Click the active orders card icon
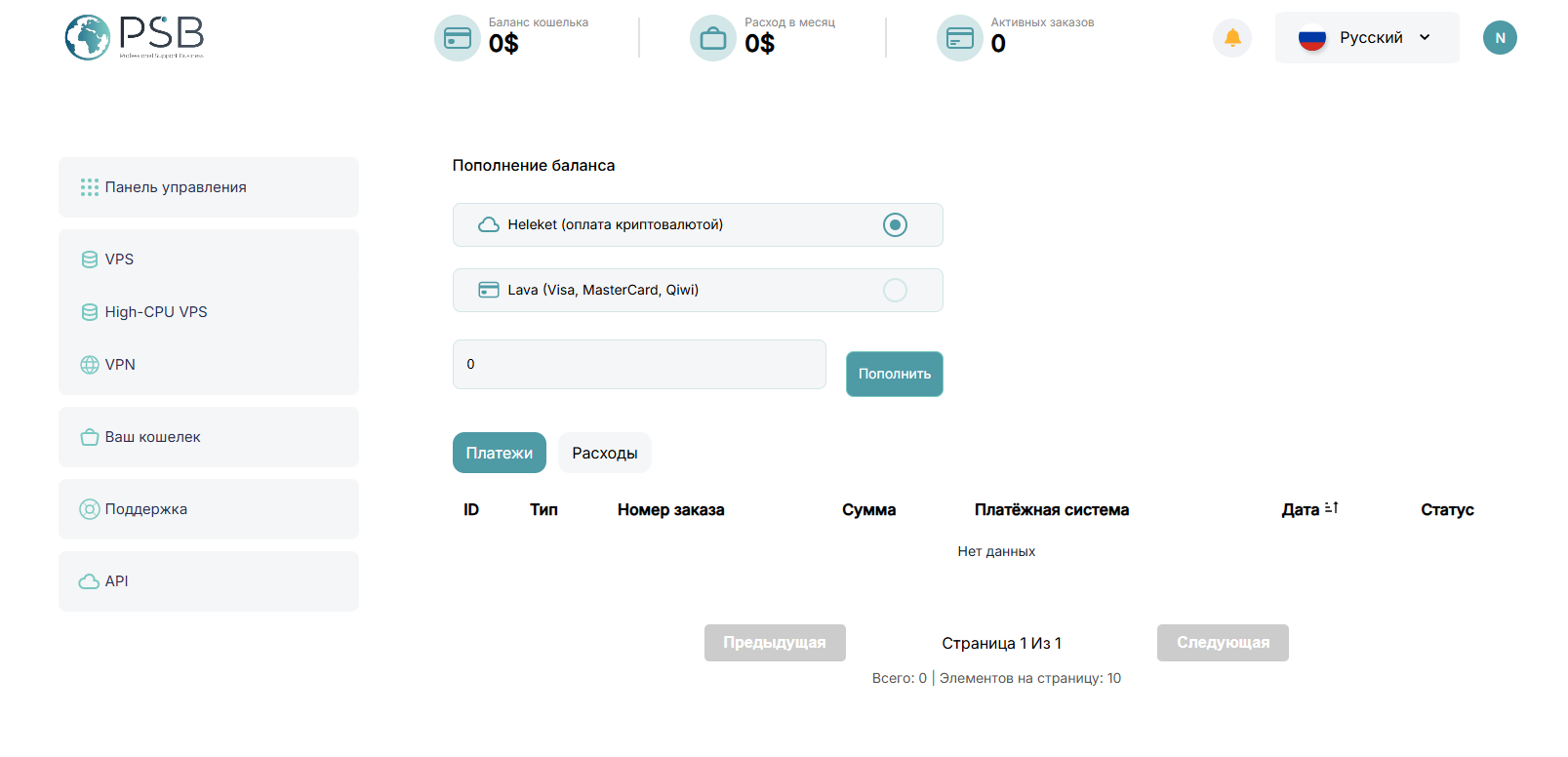1568x757 pixels. 960,38
